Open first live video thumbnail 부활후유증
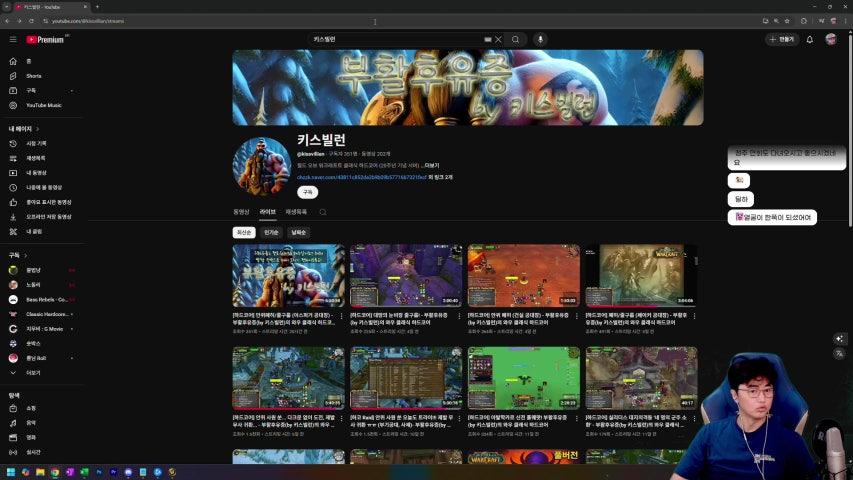 tap(288, 276)
